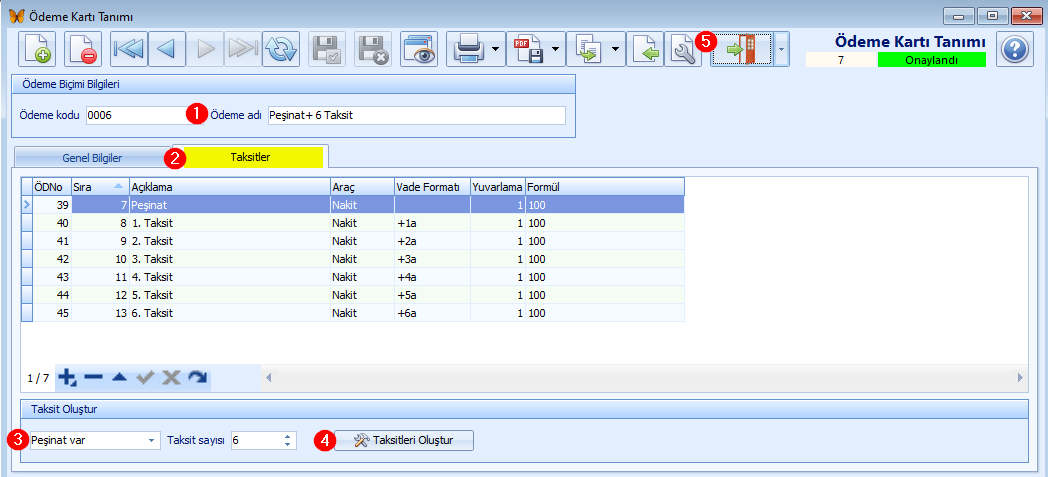Expand the PDF export dropdown arrow
This screenshot has height=477, width=1048.
coord(555,49)
